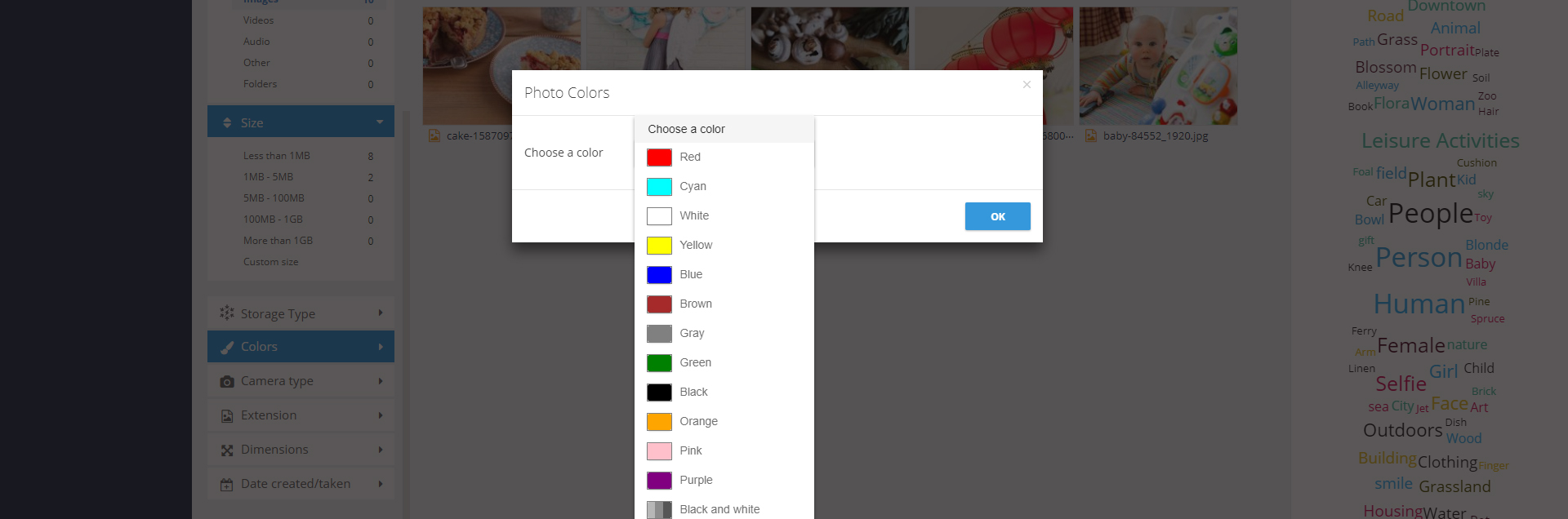Close the Photo Colors dialog
Image resolution: width=1568 pixels, height=519 pixels.
coord(1027,85)
